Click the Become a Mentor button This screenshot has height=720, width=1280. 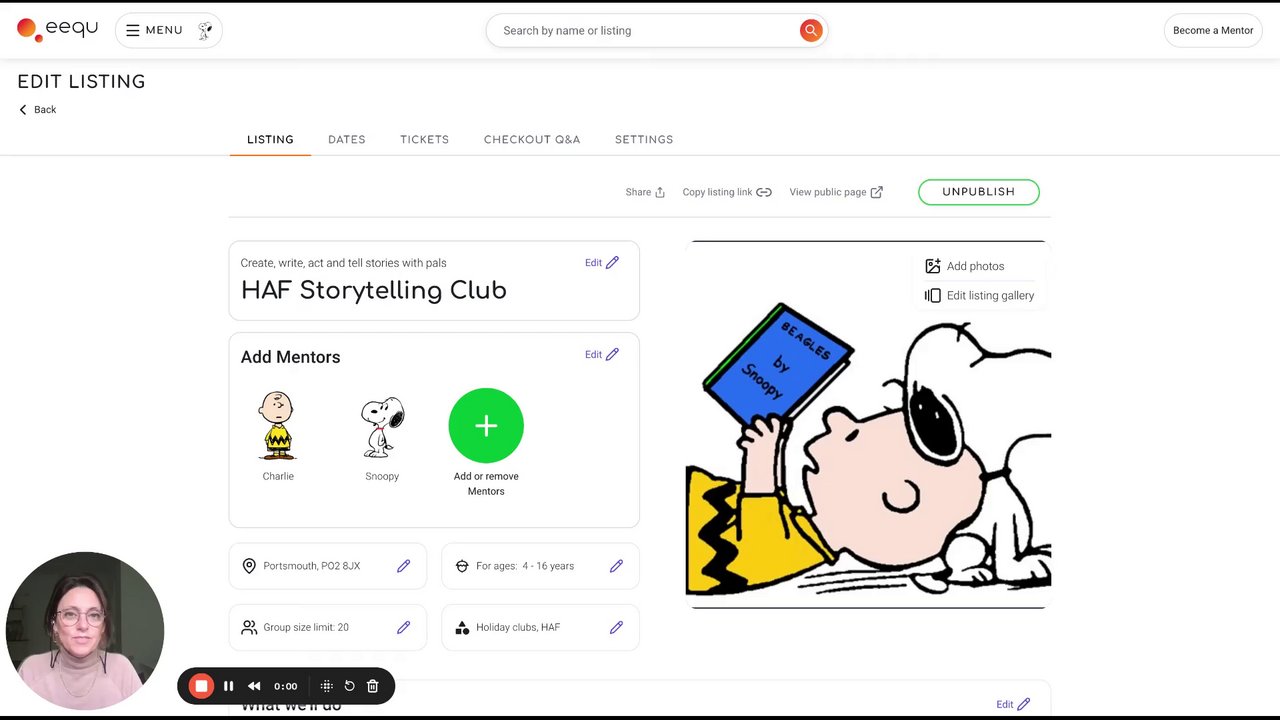(1213, 30)
